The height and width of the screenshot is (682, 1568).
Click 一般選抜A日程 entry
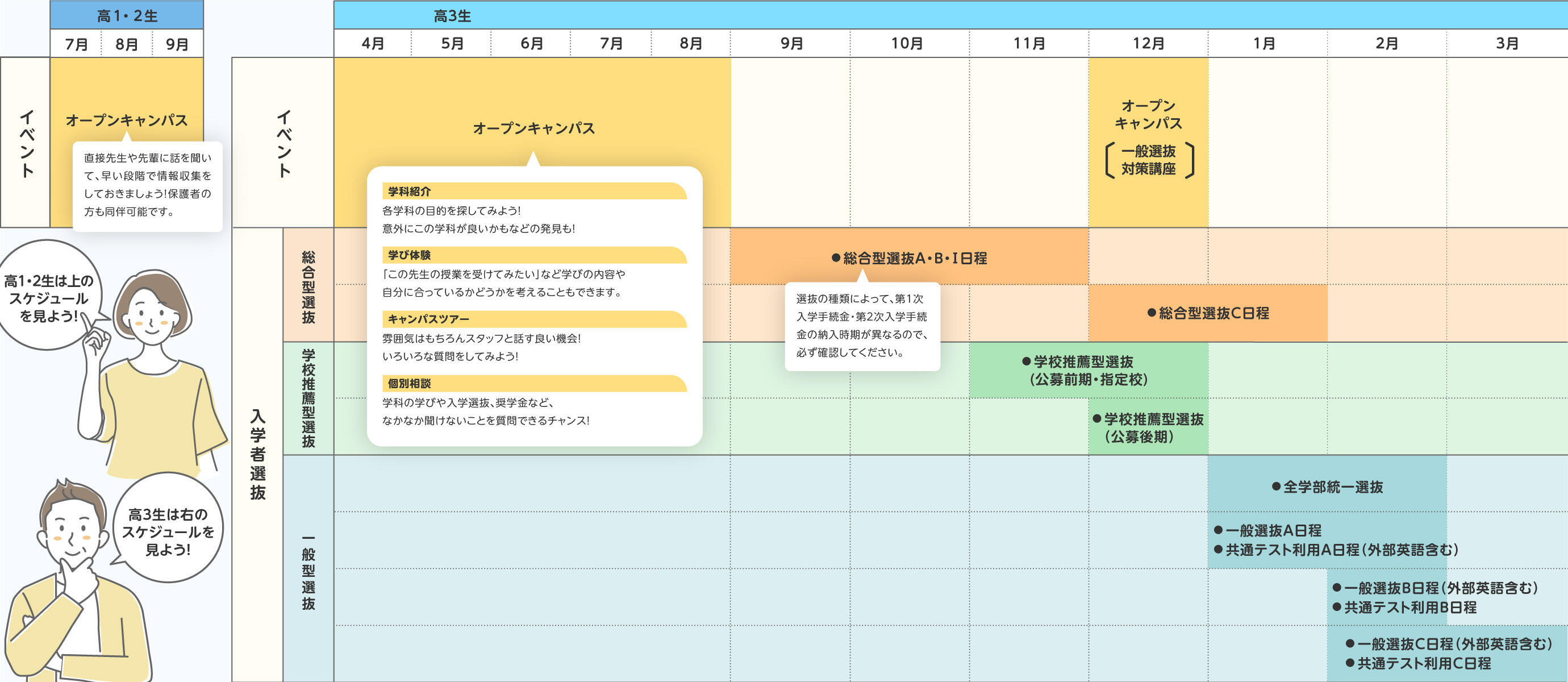1272,530
